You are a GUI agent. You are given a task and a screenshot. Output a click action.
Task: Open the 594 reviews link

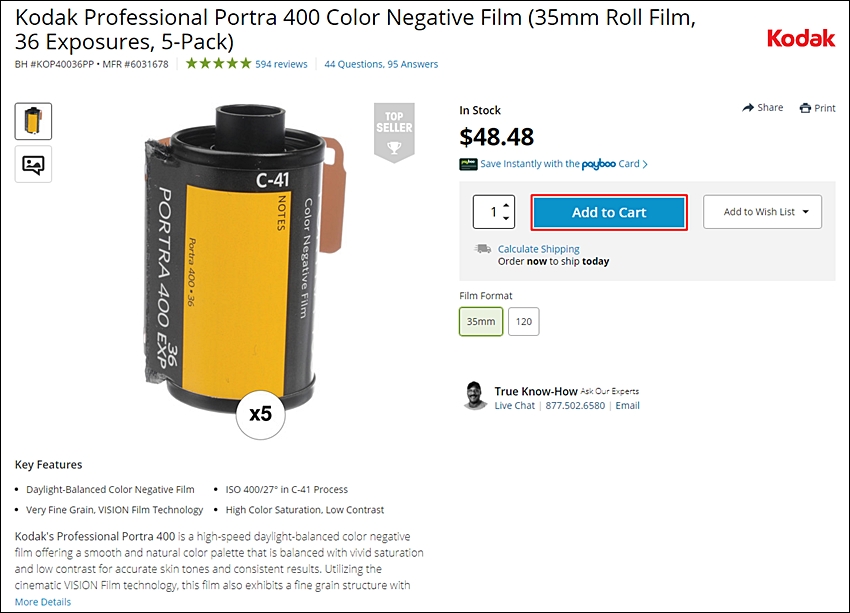(x=281, y=64)
